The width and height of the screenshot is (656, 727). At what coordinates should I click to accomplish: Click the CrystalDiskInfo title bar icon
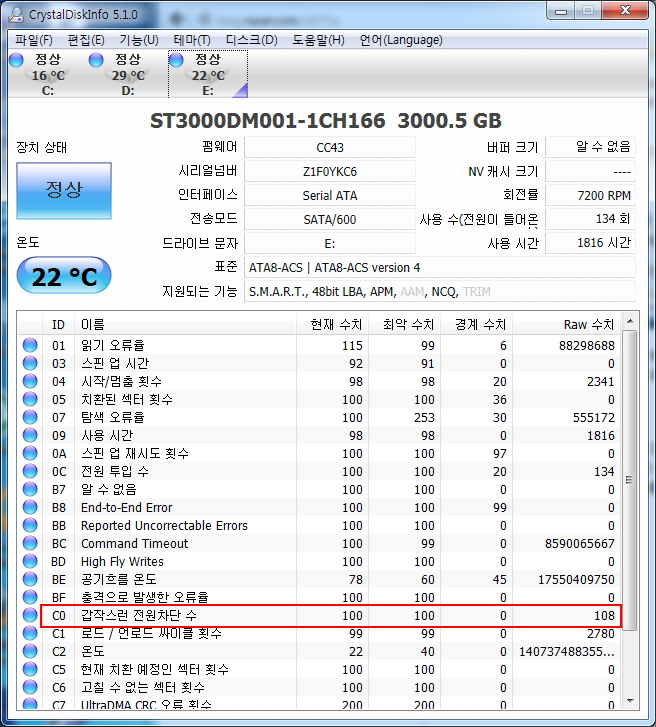pos(16,14)
